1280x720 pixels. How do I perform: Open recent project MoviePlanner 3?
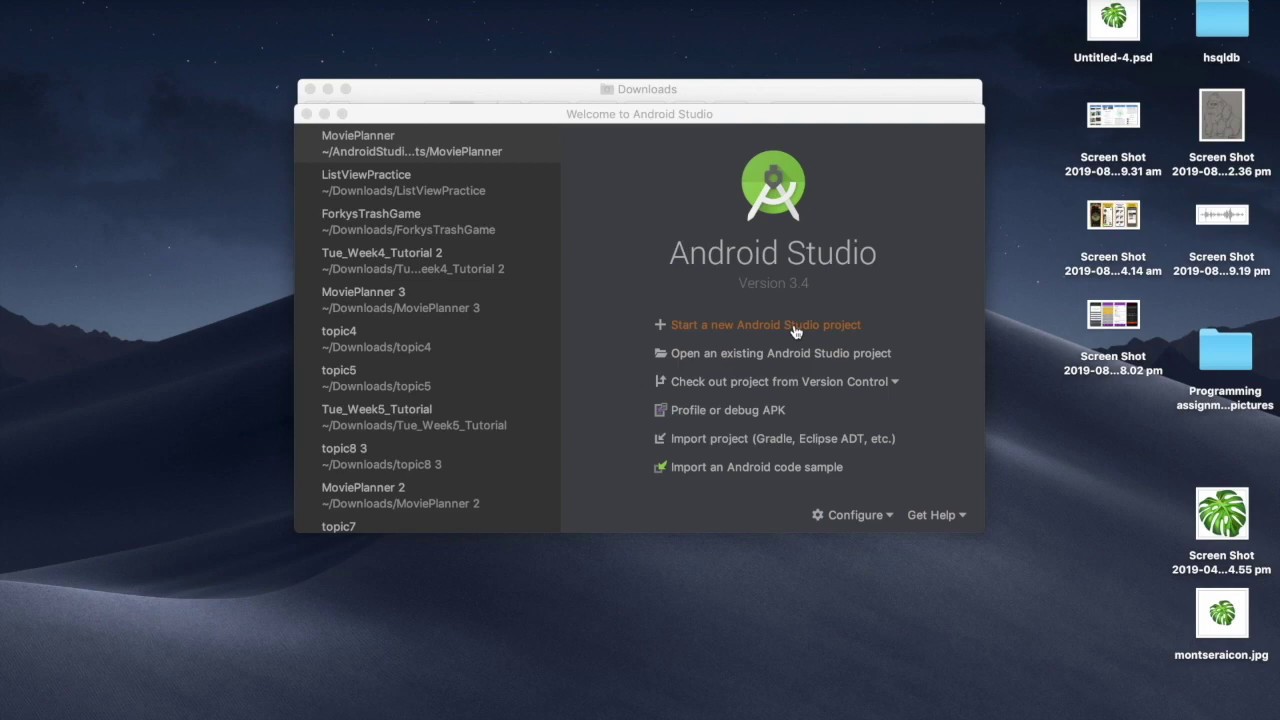pyautogui.click(x=428, y=299)
